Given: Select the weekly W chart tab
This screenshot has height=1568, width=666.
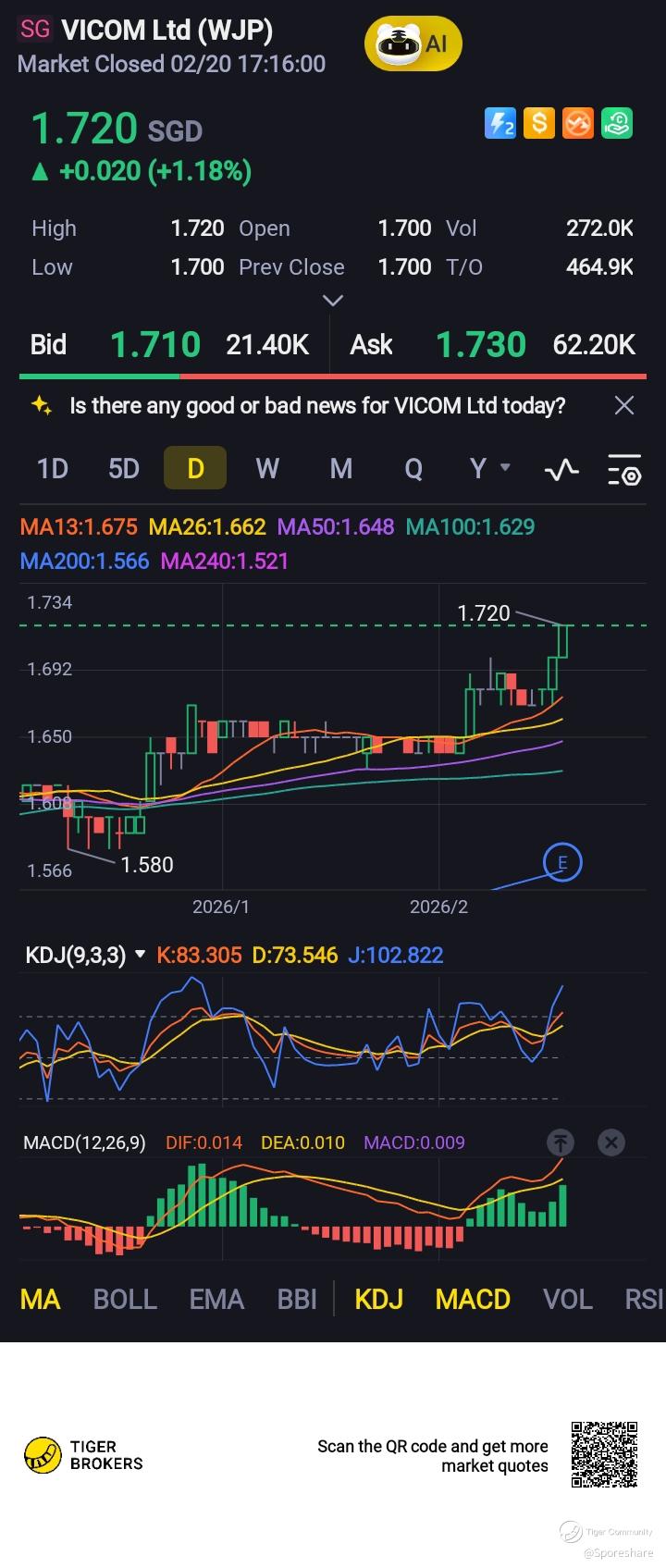Looking at the screenshot, I should [267, 468].
